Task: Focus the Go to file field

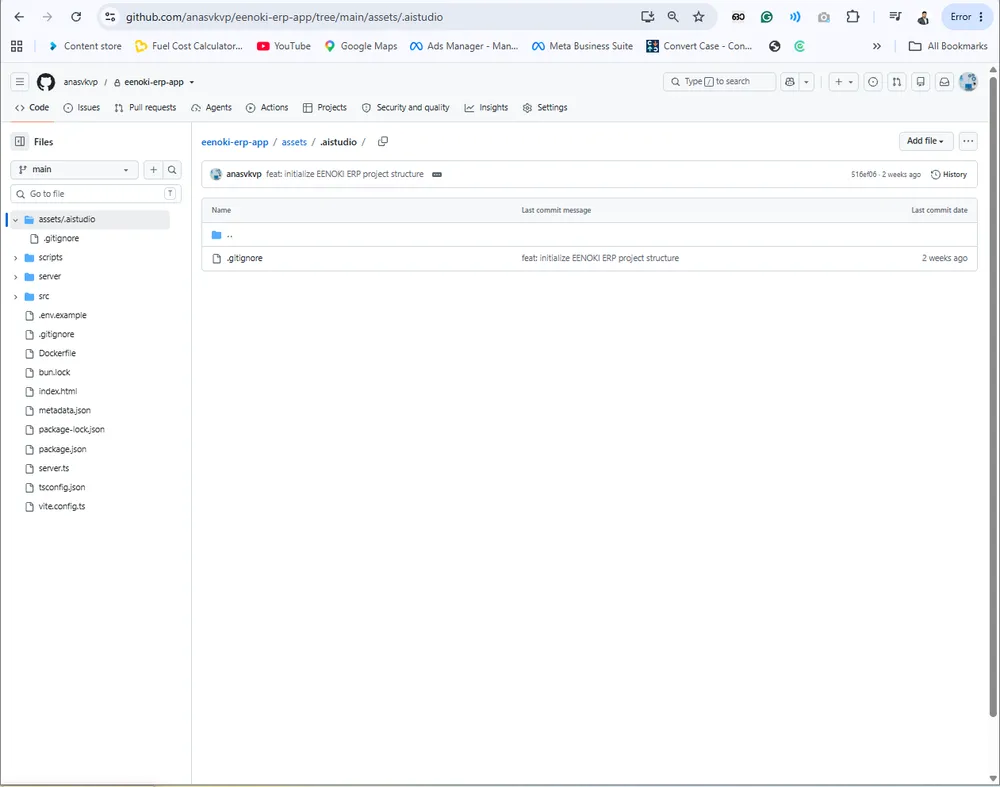Action: (x=96, y=194)
